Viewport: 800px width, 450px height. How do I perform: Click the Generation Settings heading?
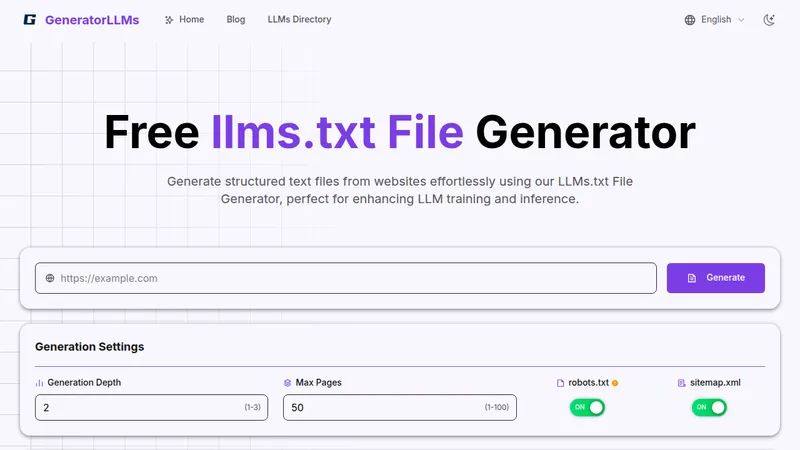(x=90, y=346)
